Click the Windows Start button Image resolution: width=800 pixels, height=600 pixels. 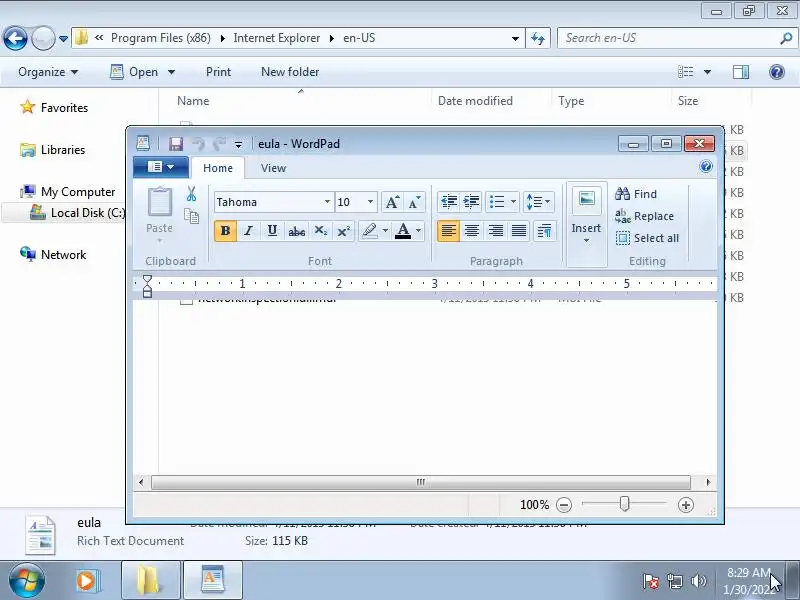pos(26,581)
